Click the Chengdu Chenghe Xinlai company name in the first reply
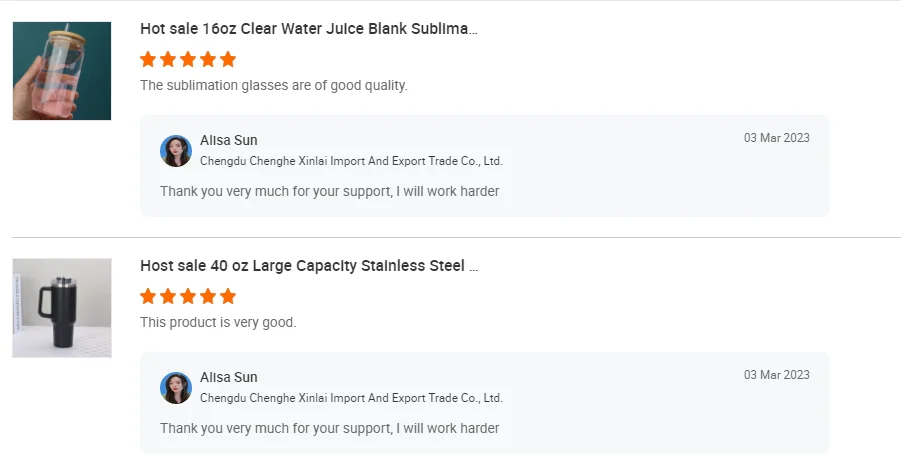The image size is (901, 472). click(351, 161)
